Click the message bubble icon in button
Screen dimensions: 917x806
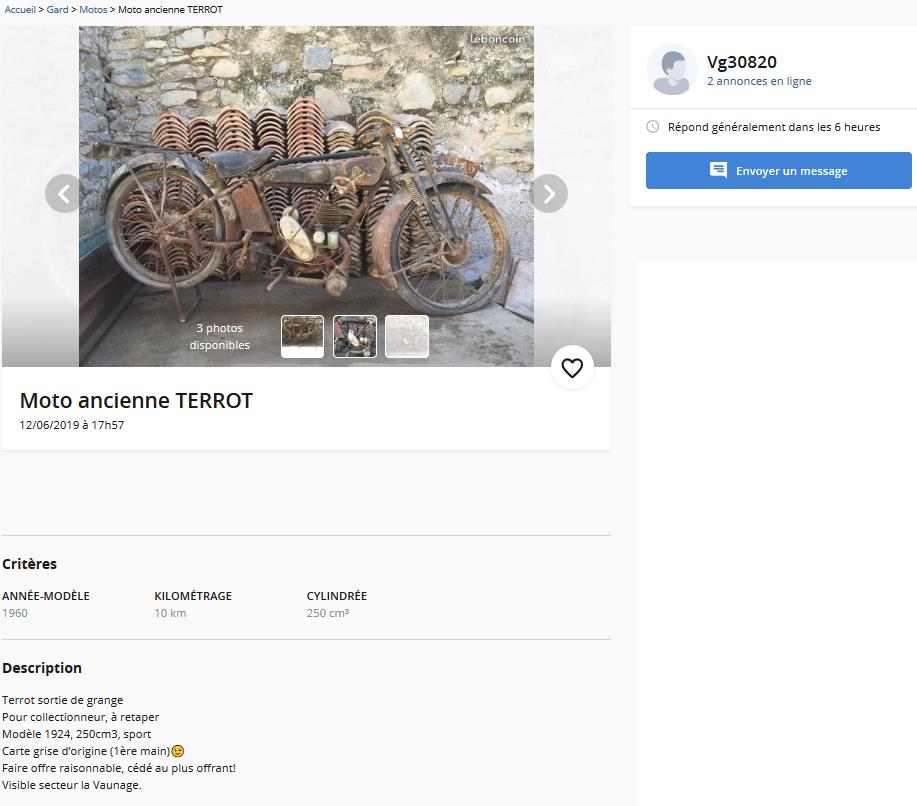pos(718,170)
